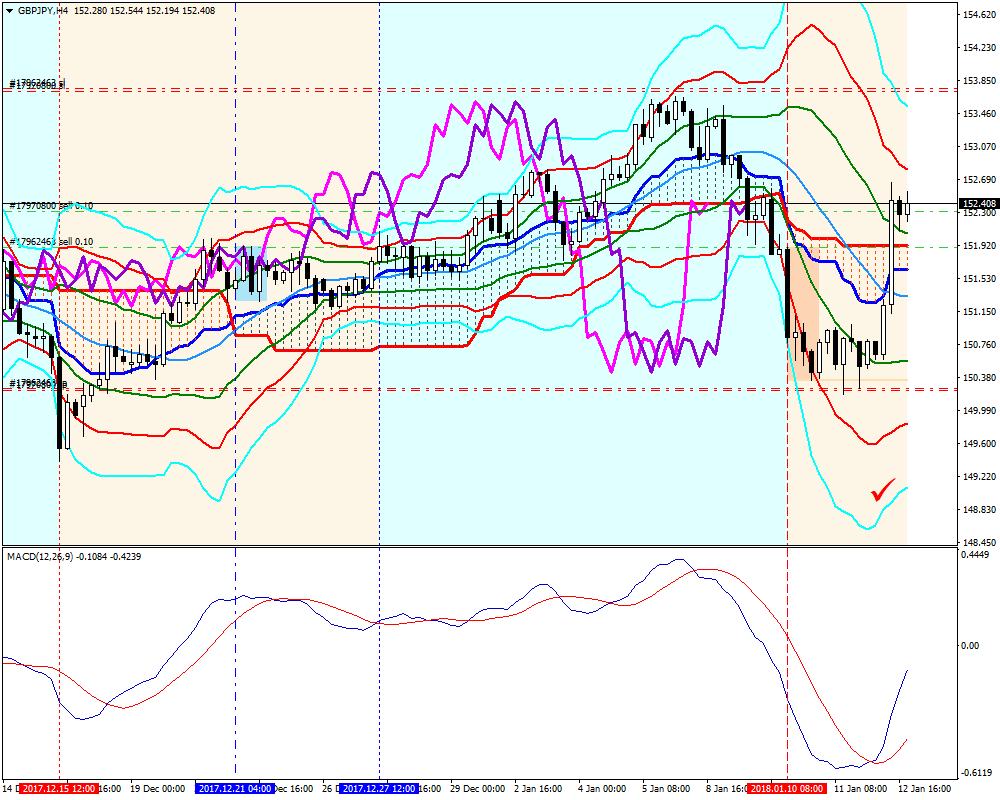Click the 154.620 label on the price axis
The width and height of the screenshot is (1000, 800).
coord(978,14)
